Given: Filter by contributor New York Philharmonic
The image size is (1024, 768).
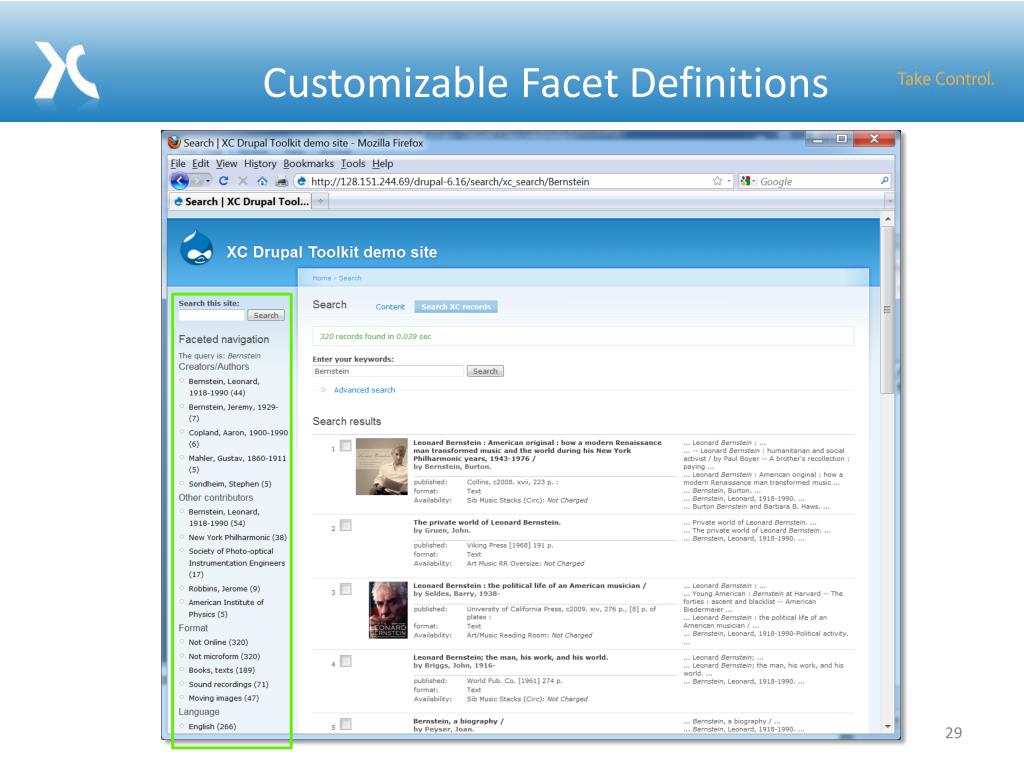Looking at the screenshot, I should [x=238, y=537].
